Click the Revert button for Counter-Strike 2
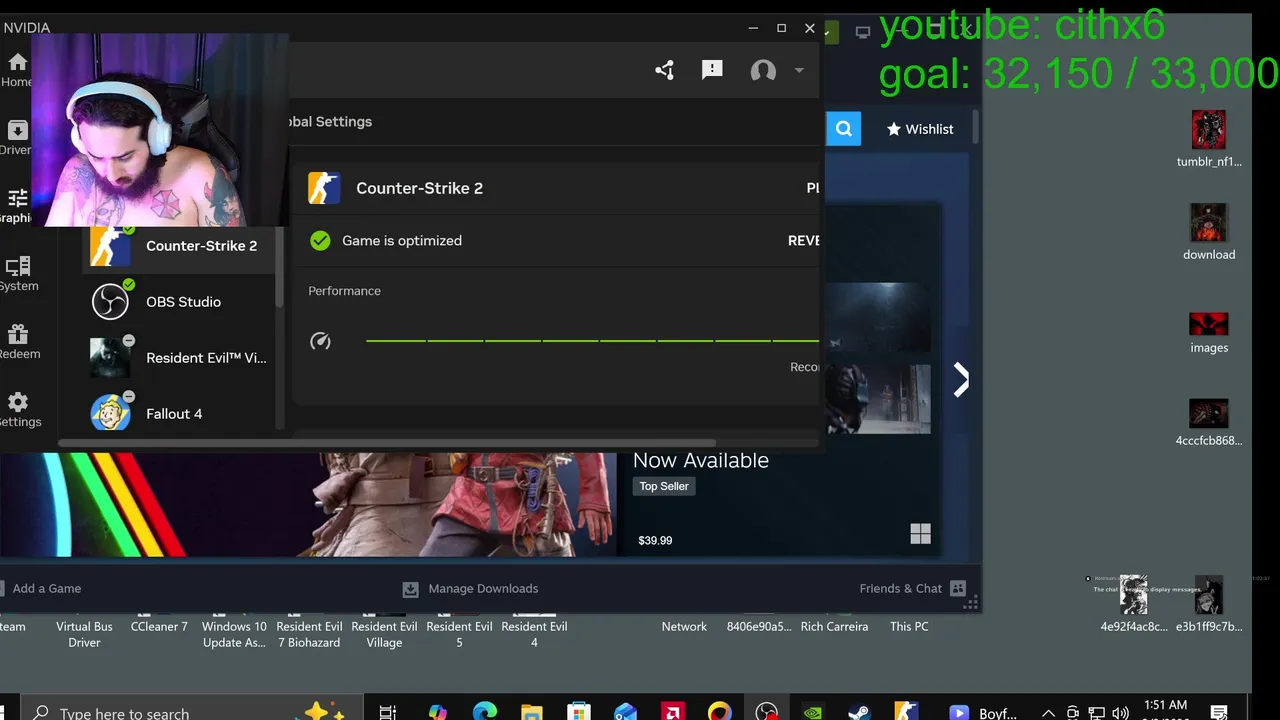 pyautogui.click(x=804, y=240)
